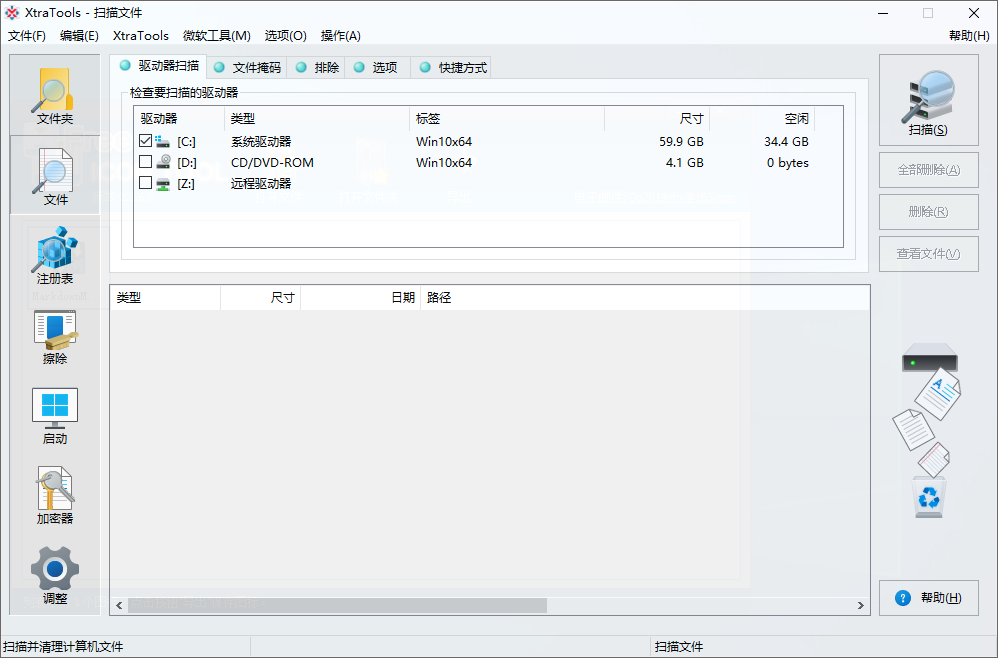Open the 操作(A) menu
Screen dimensions: 998x658
point(340,36)
